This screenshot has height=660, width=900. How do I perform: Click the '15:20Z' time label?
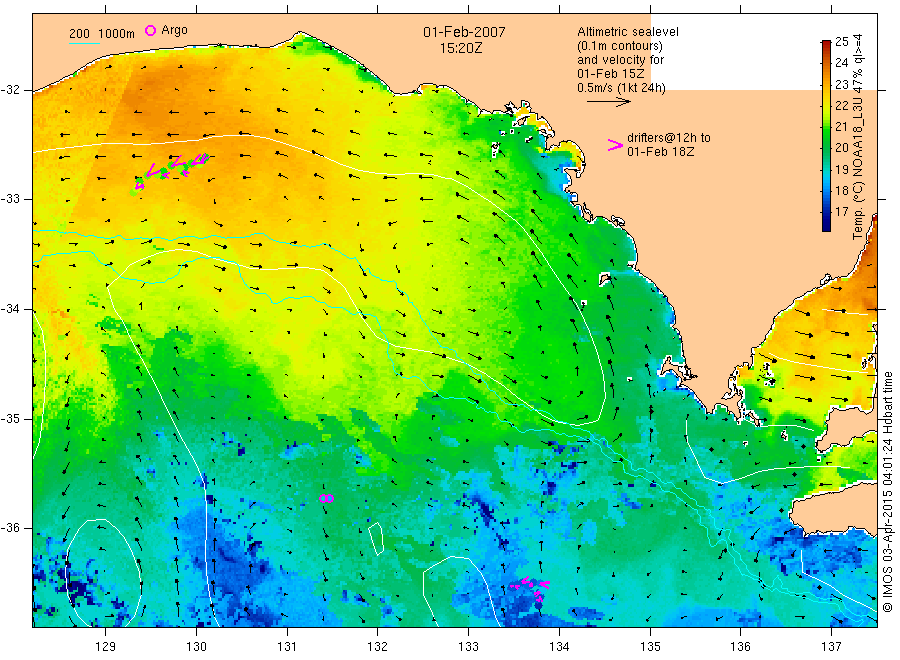[x=461, y=48]
